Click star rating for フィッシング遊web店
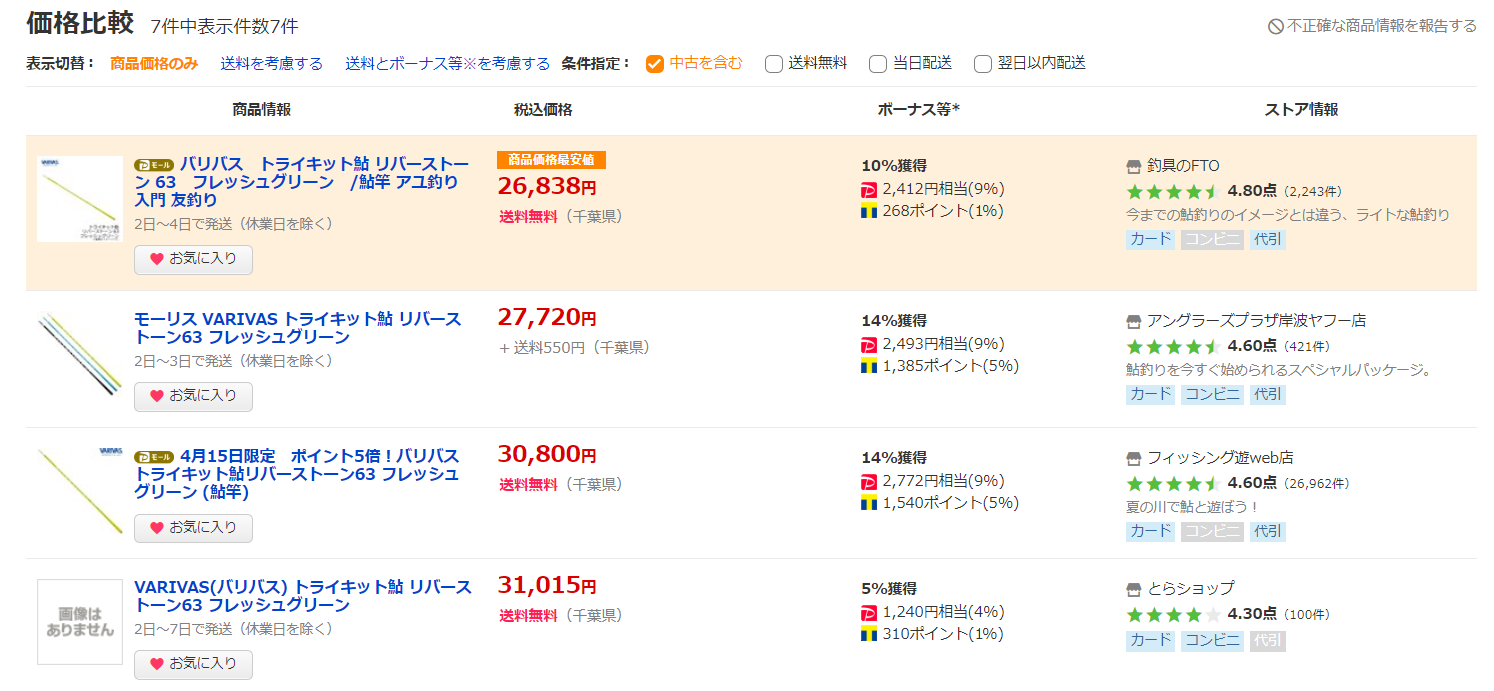The image size is (1494, 691). tap(1173, 483)
